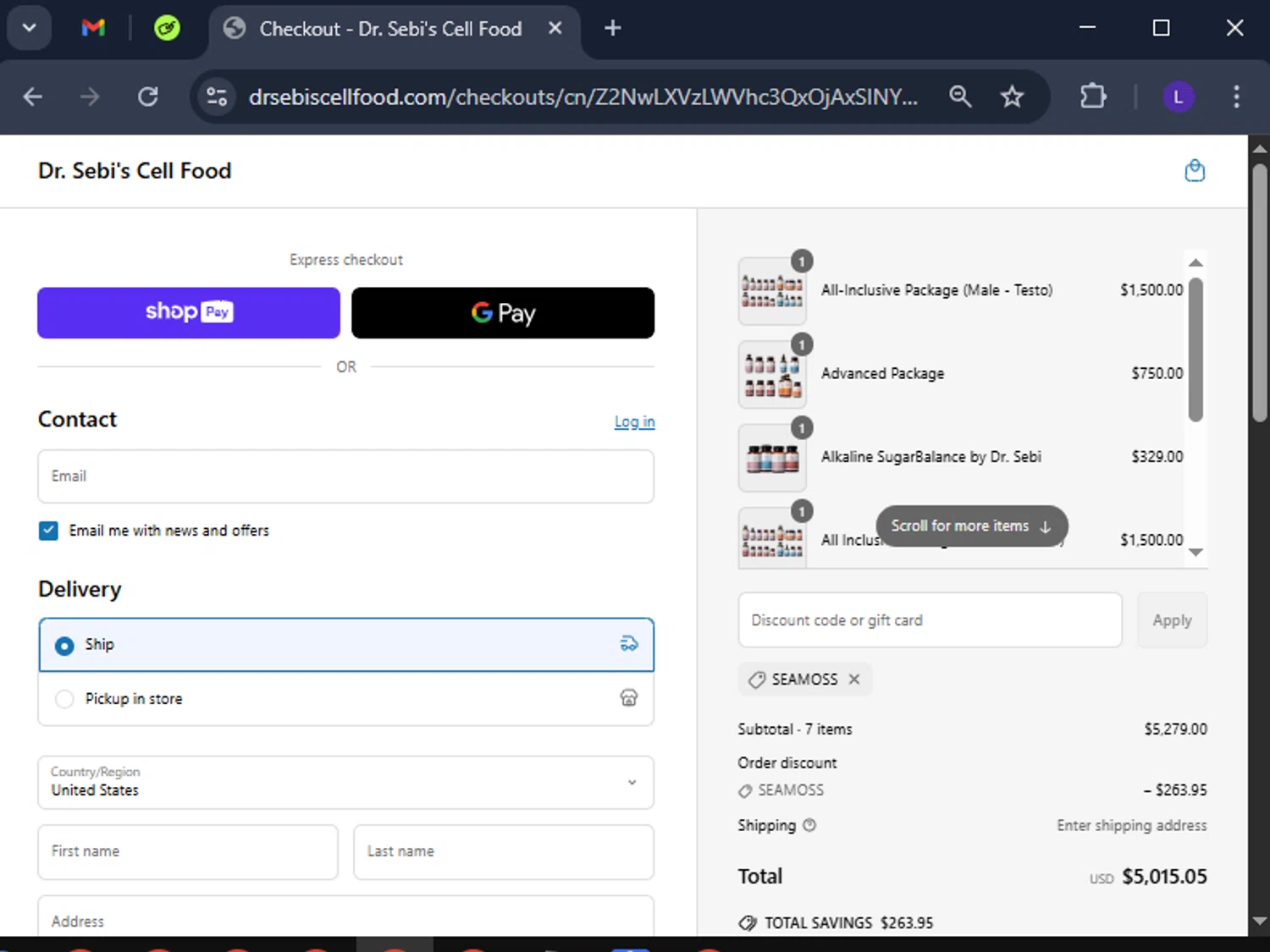Image resolution: width=1270 pixels, height=952 pixels.
Task: Click the store pickup icon
Action: 629,698
